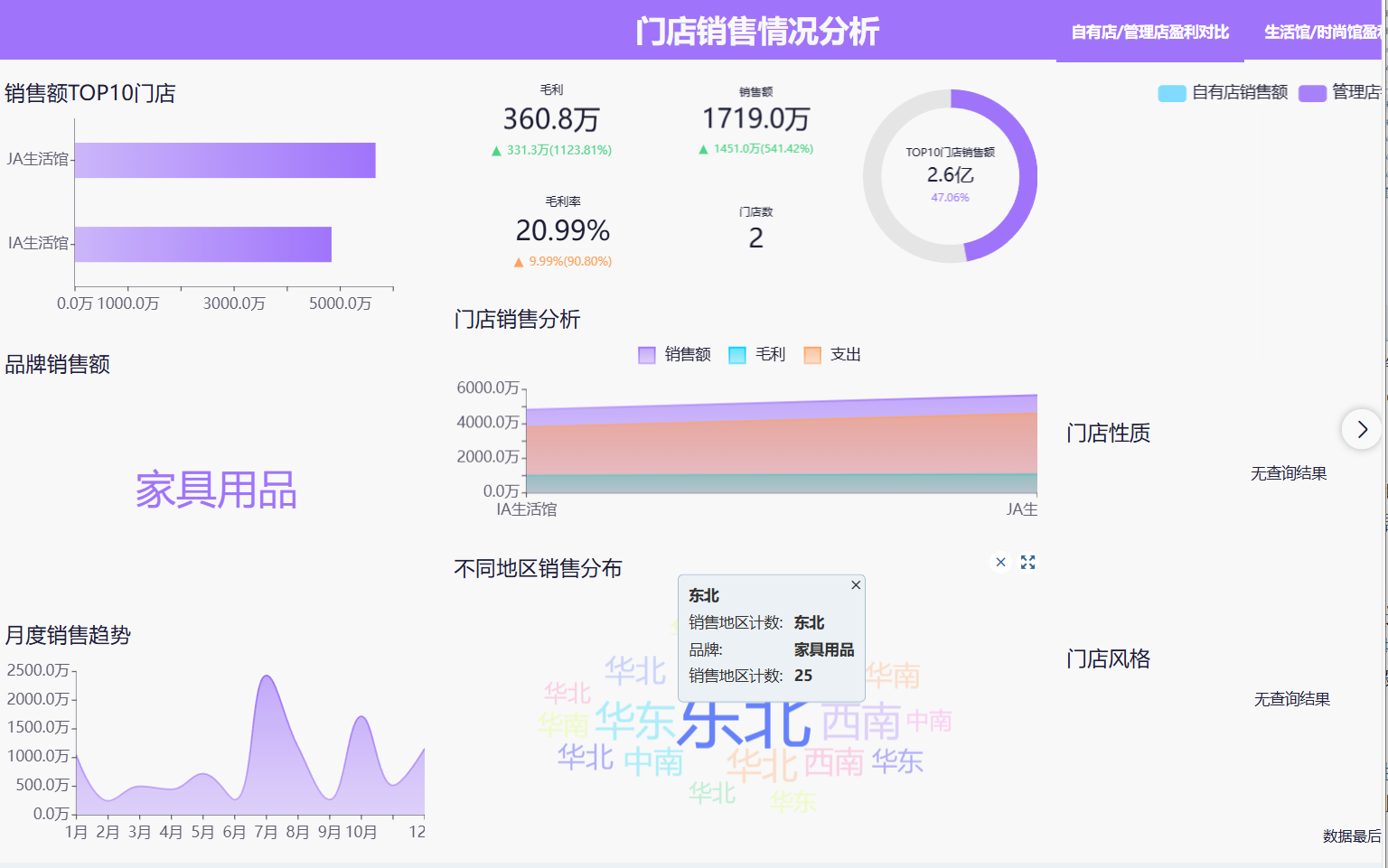1388x868 pixels.
Task: Switch to the 生活馆/时尚馆 tab
Action: (1322, 33)
